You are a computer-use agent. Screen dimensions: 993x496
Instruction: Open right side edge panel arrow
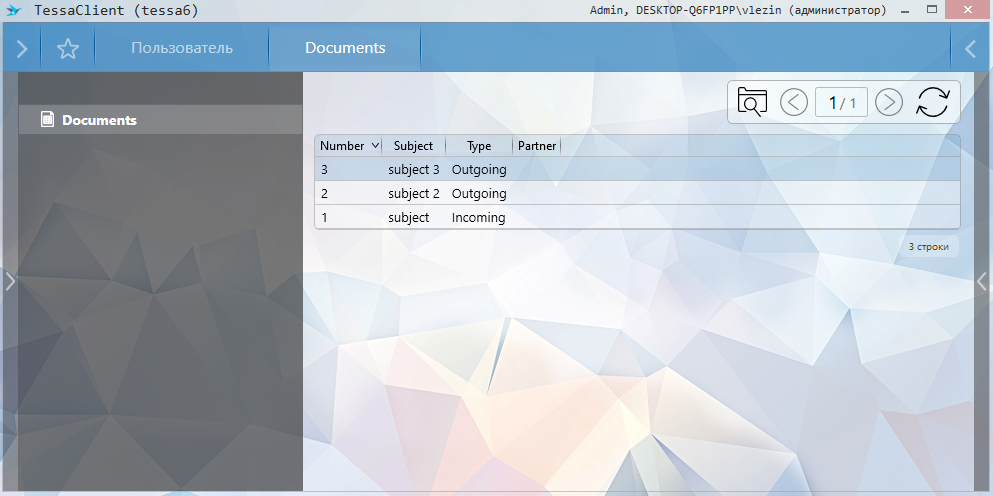pyautogui.click(x=982, y=282)
